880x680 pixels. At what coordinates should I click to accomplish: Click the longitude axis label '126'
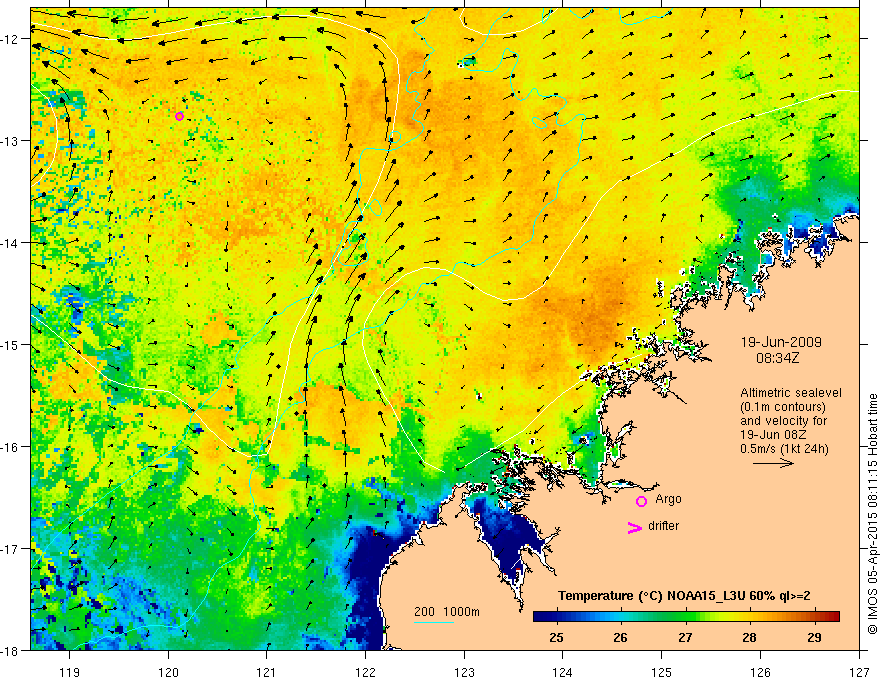(x=760, y=672)
